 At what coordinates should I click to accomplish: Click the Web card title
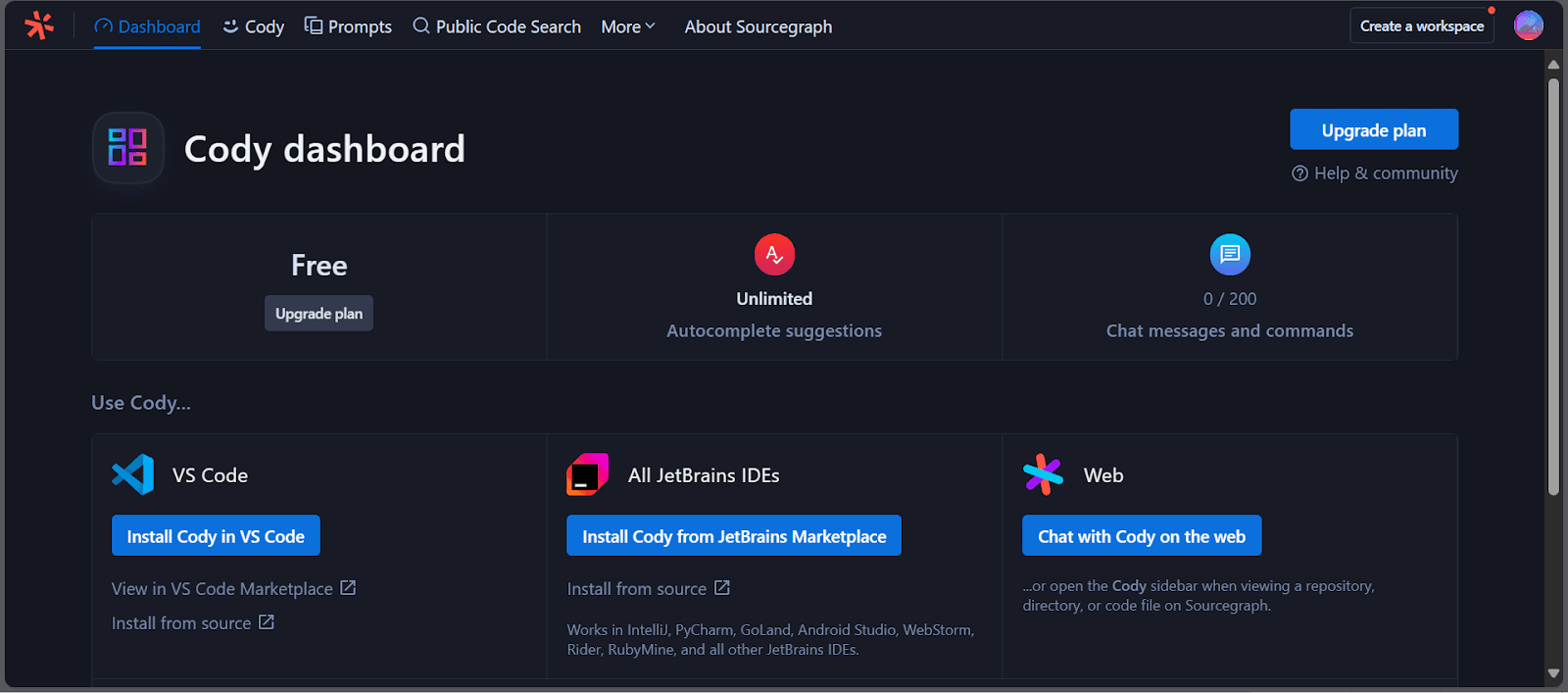(x=1103, y=475)
